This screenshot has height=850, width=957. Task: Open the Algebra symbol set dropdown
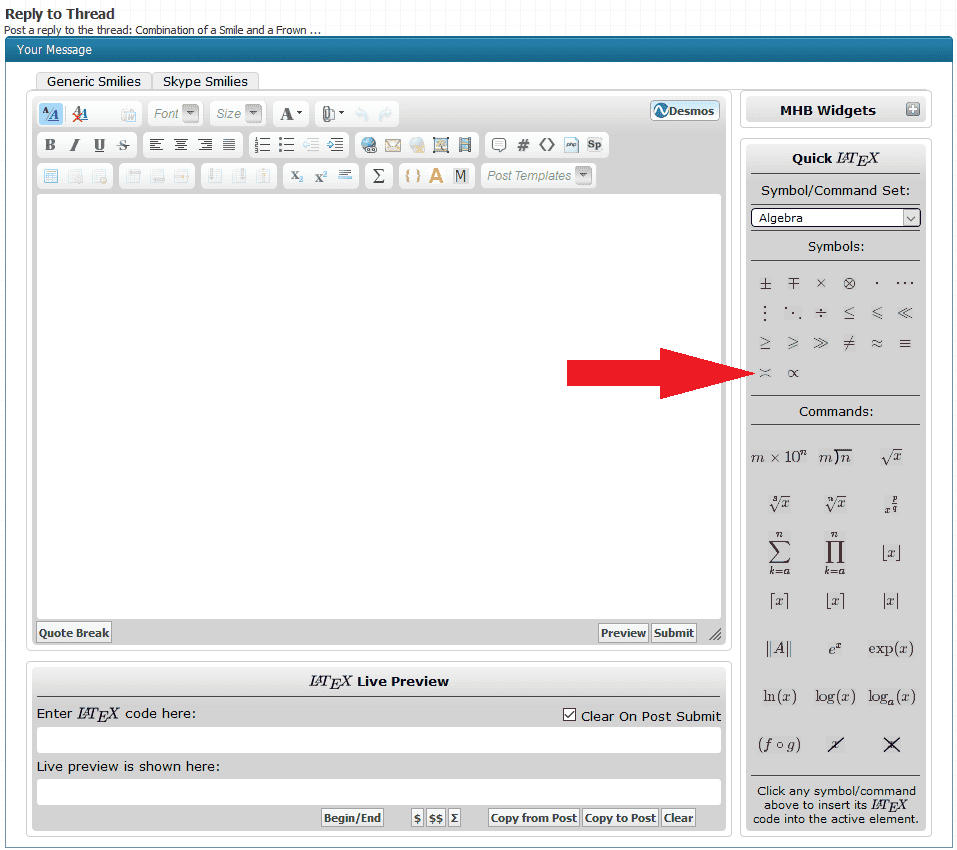click(835, 218)
